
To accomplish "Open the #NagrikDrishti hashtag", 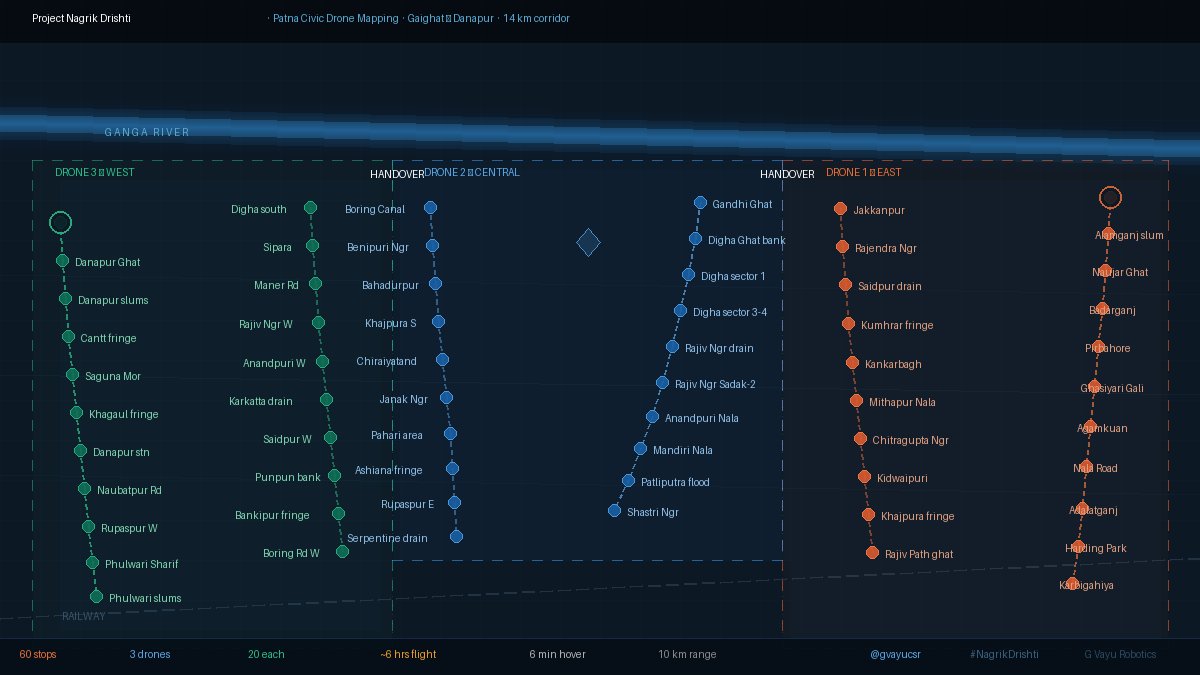I will 1004,654.
